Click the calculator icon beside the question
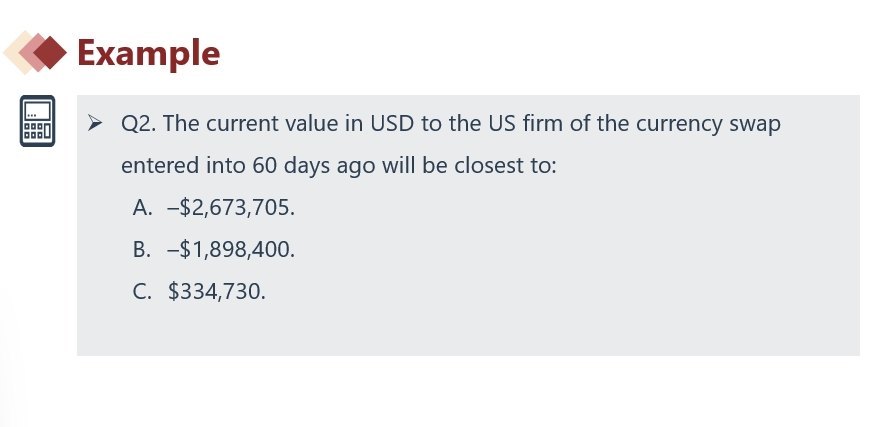 37,121
